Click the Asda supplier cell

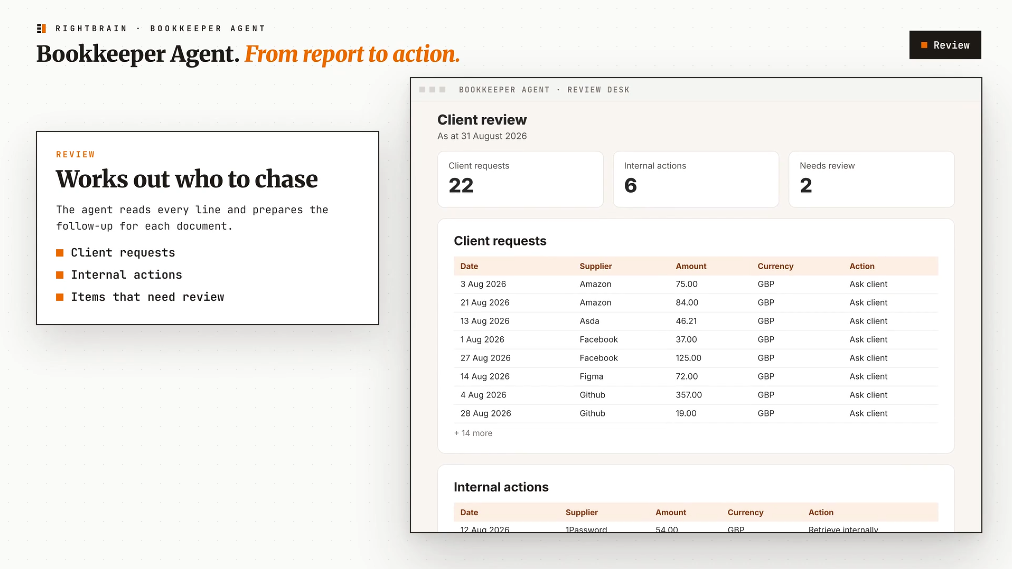[x=589, y=321]
